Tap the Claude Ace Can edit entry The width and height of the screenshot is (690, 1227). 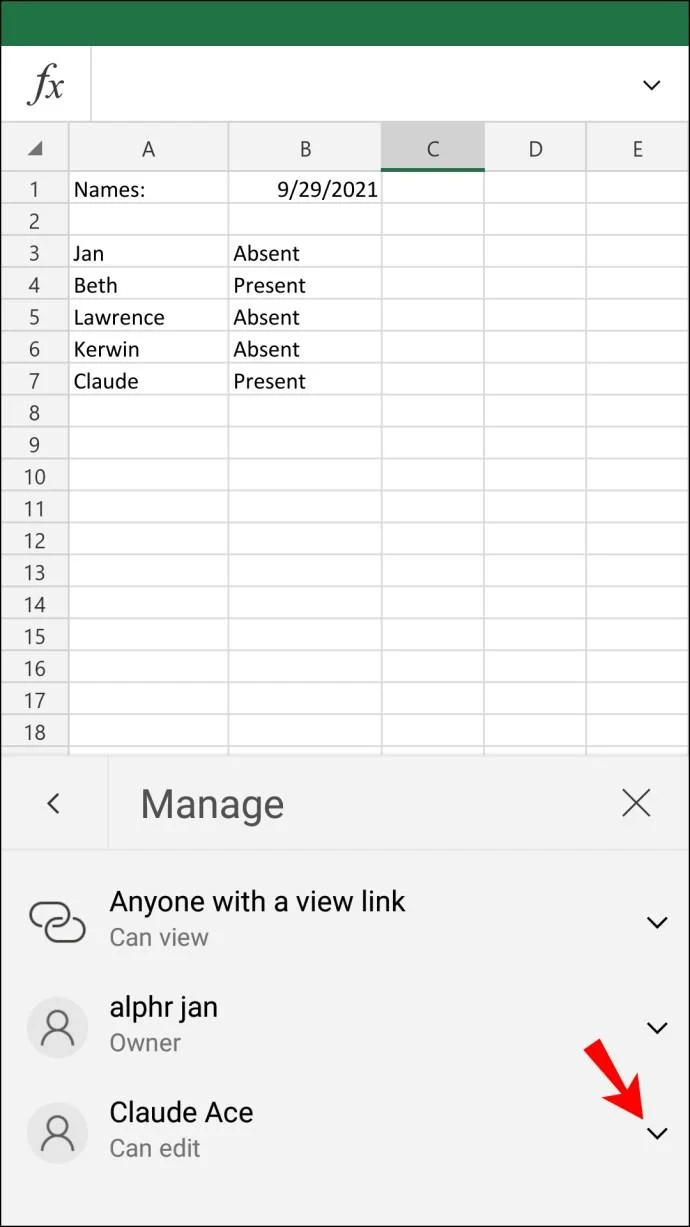tap(345, 1132)
